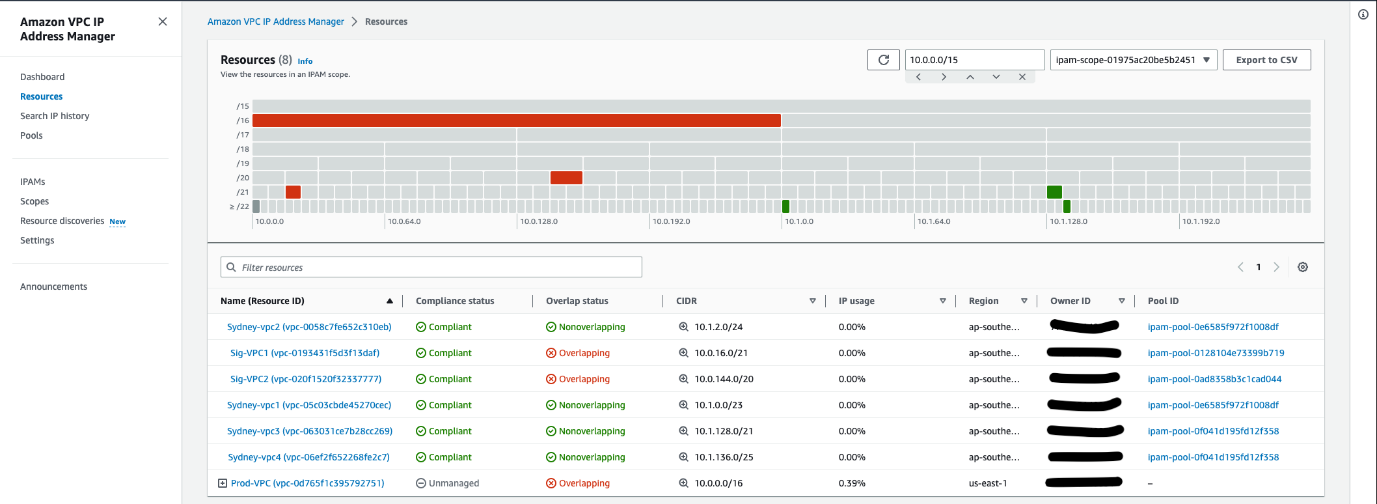
Task: Zoom to CIDR 10.0.144.0/20
Action: 685,379
